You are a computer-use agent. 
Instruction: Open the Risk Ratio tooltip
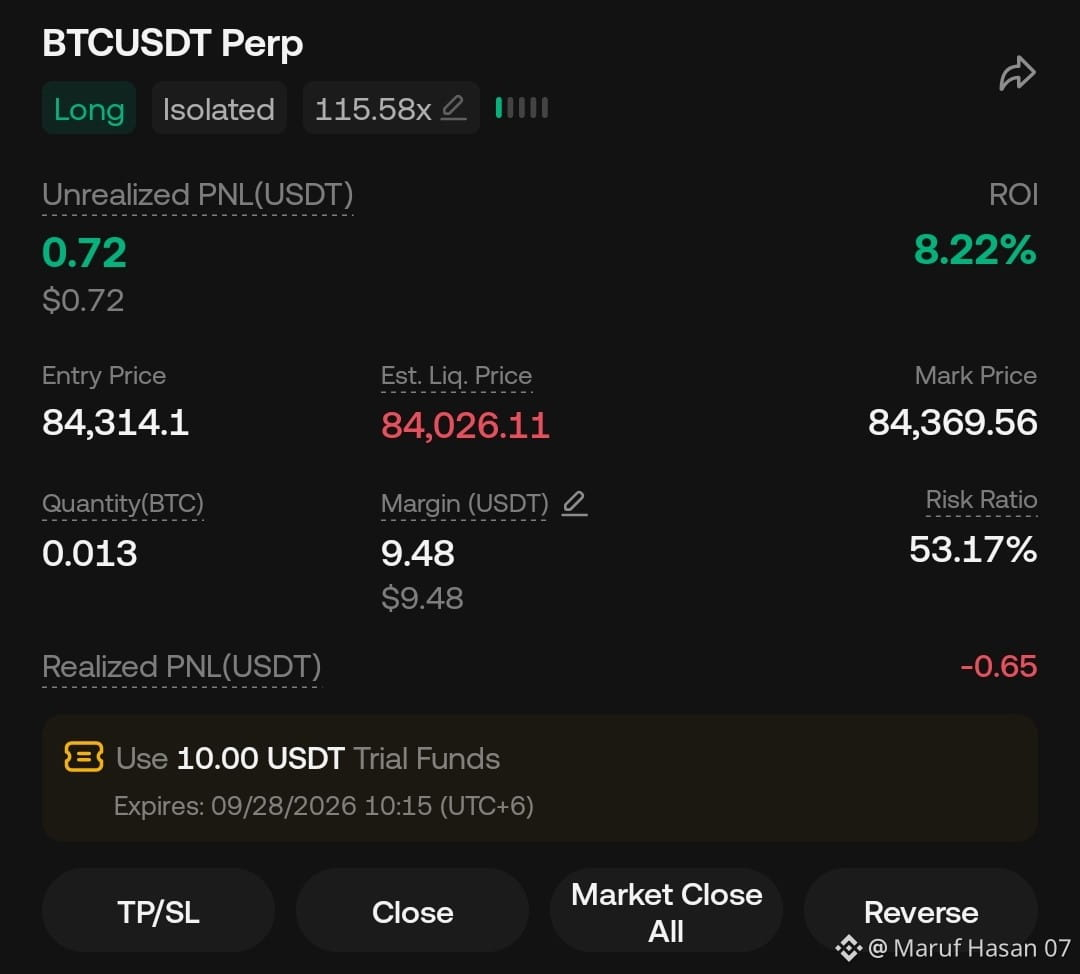click(x=981, y=499)
